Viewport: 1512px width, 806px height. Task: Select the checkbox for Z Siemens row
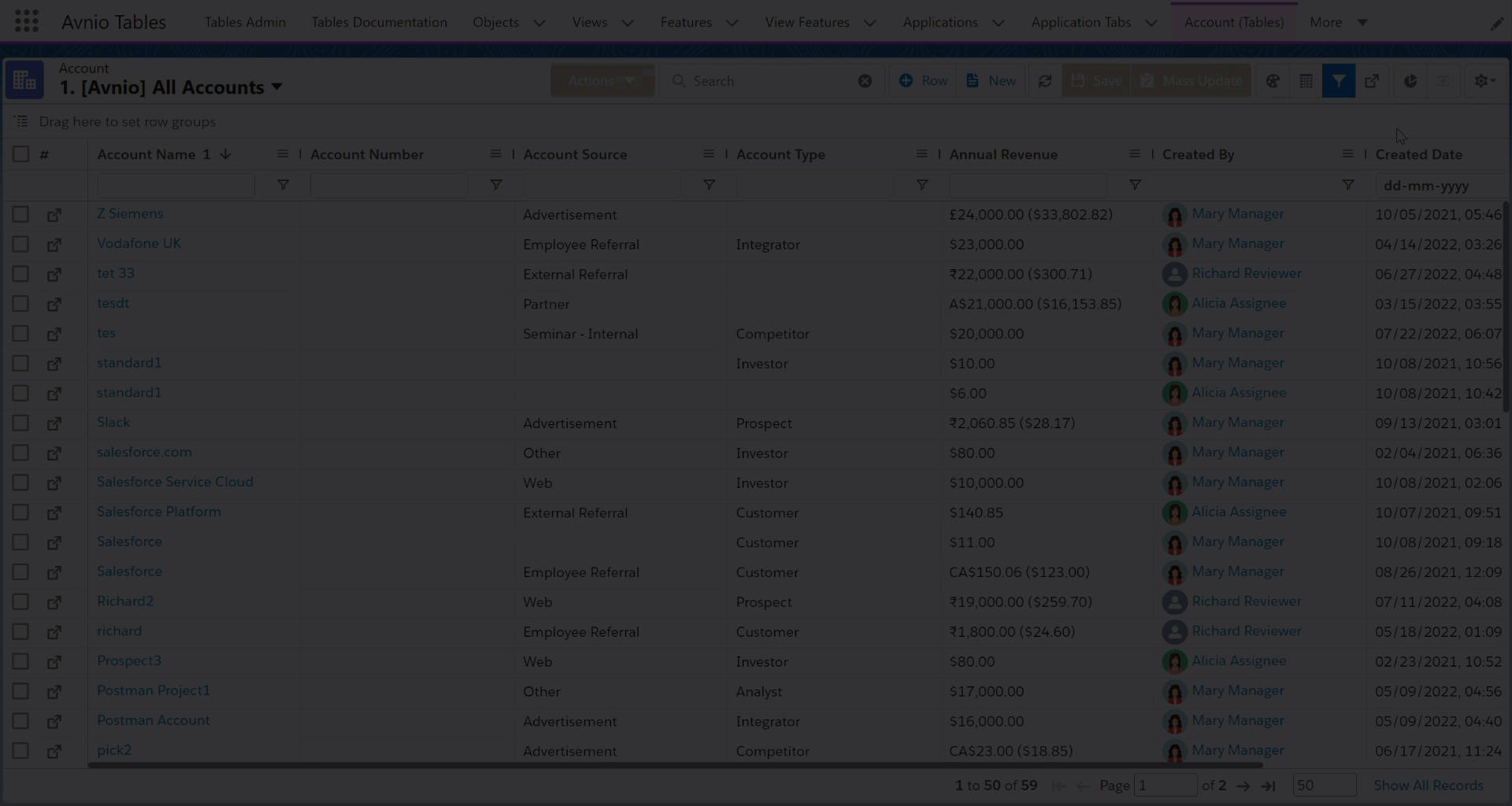click(x=20, y=214)
